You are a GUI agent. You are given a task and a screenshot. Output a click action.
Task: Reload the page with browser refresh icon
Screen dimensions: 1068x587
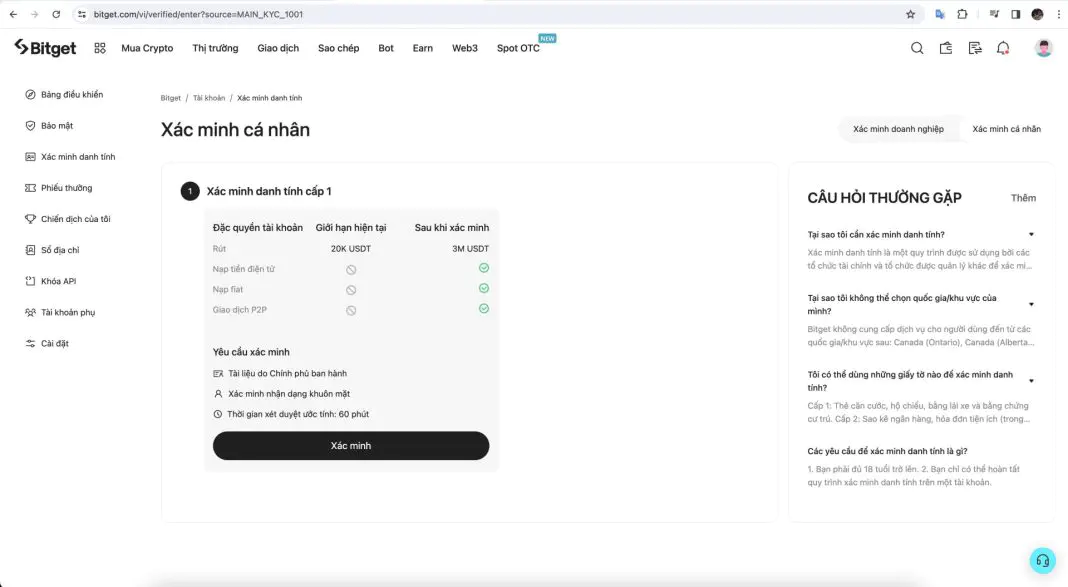[57, 14]
